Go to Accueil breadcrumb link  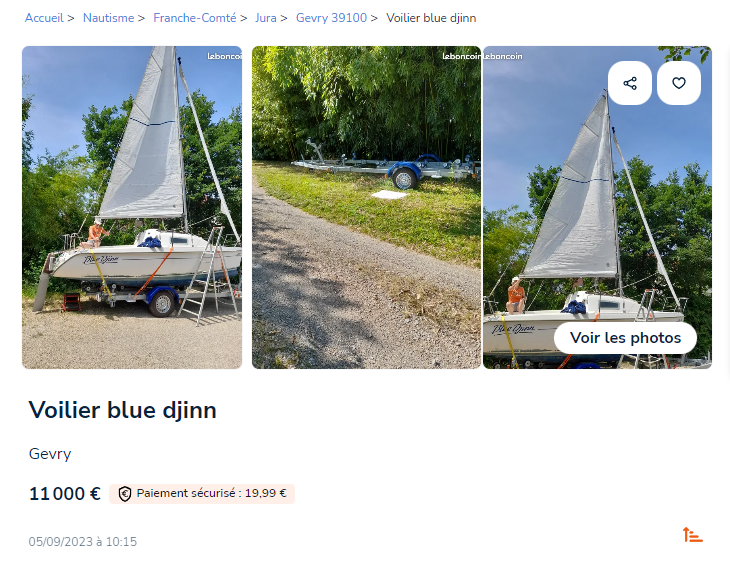click(x=44, y=18)
